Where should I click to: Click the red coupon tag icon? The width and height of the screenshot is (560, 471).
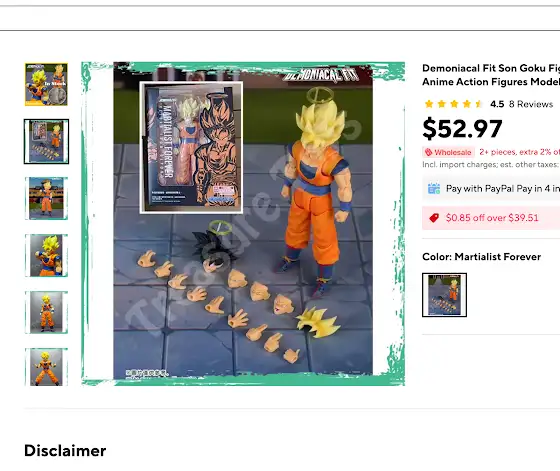[434, 218]
